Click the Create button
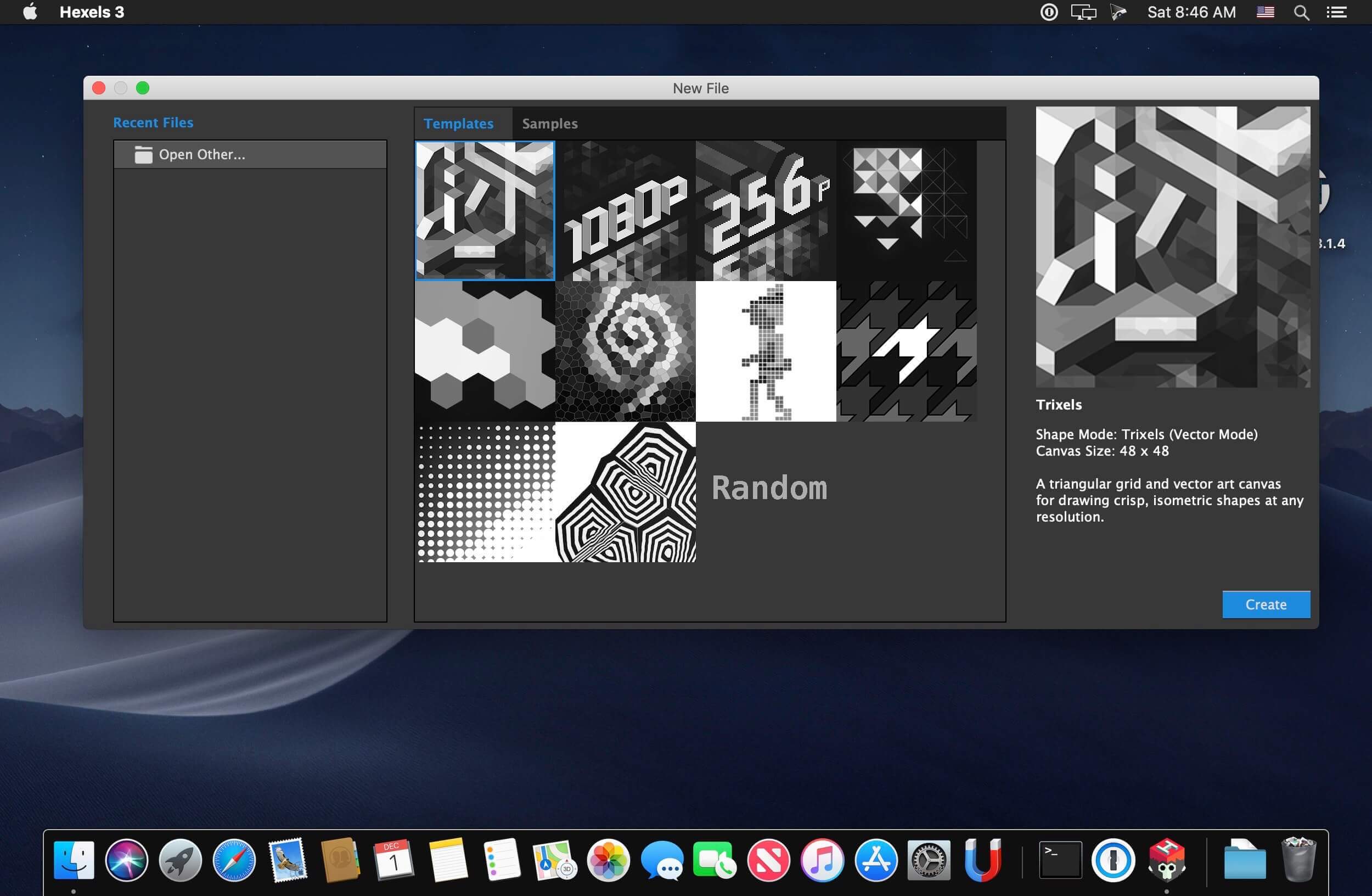 click(x=1266, y=604)
